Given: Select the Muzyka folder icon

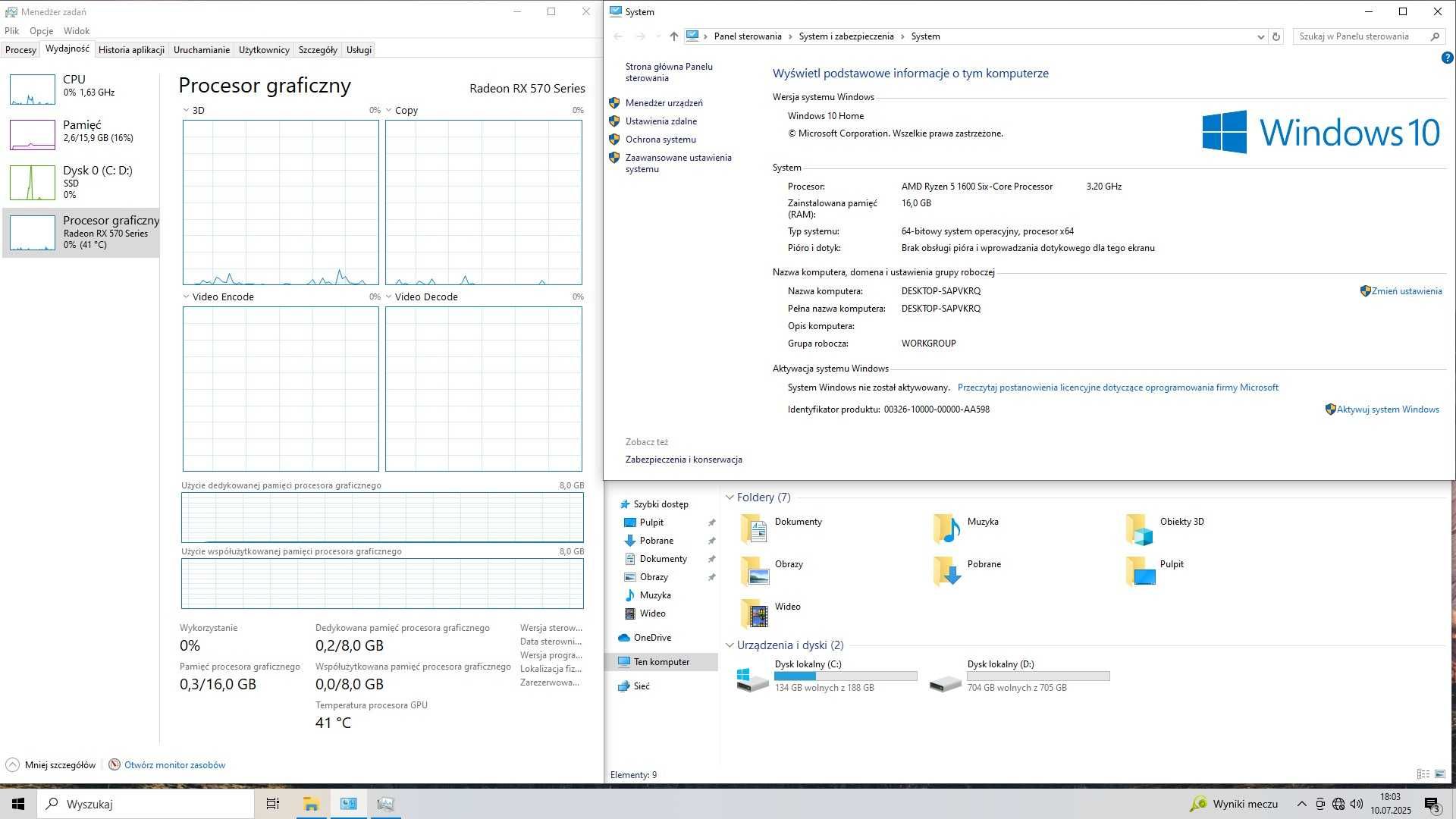Looking at the screenshot, I should (x=947, y=529).
